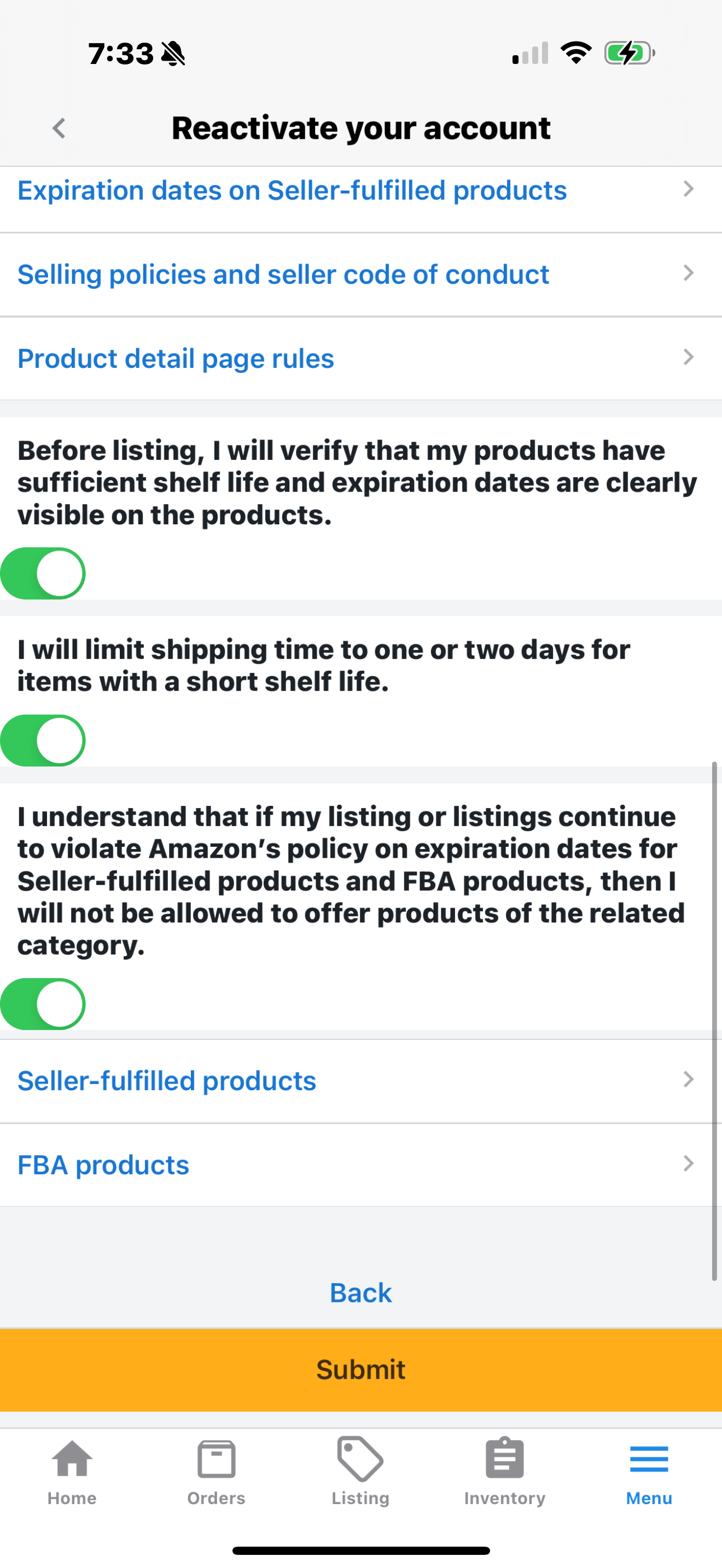Open the Listing tag icon

click(360, 1459)
